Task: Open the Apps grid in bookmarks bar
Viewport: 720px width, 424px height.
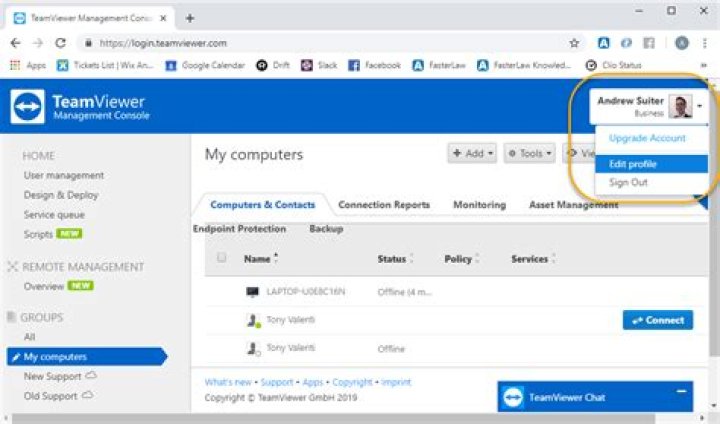Action: pos(28,65)
